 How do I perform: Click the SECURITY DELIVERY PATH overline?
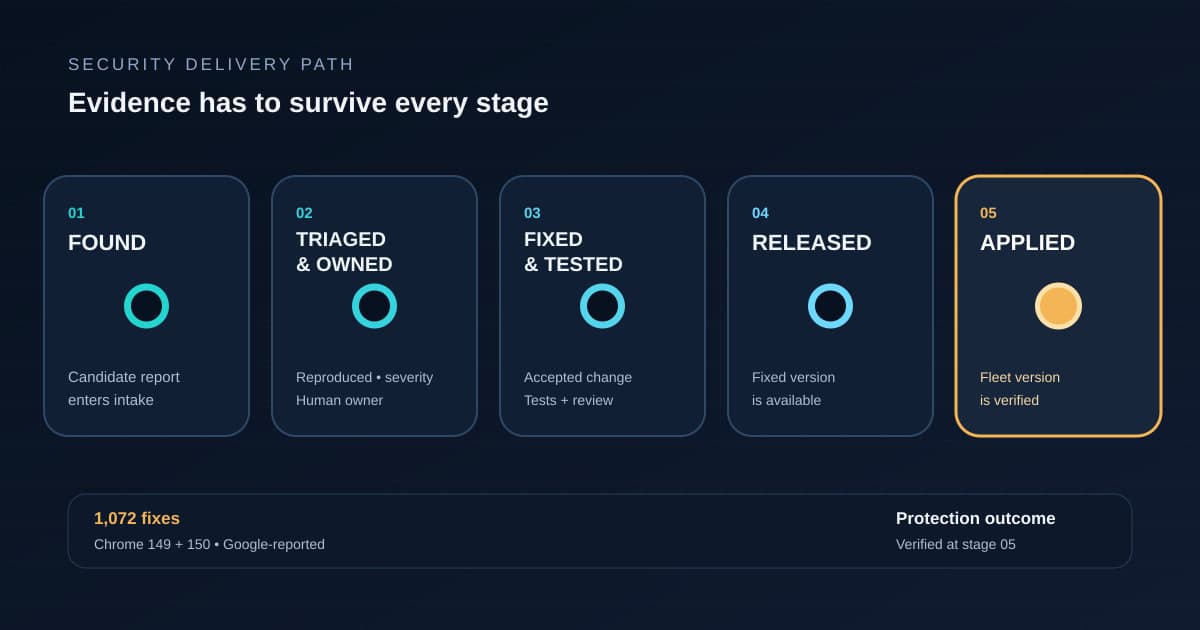(211, 65)
